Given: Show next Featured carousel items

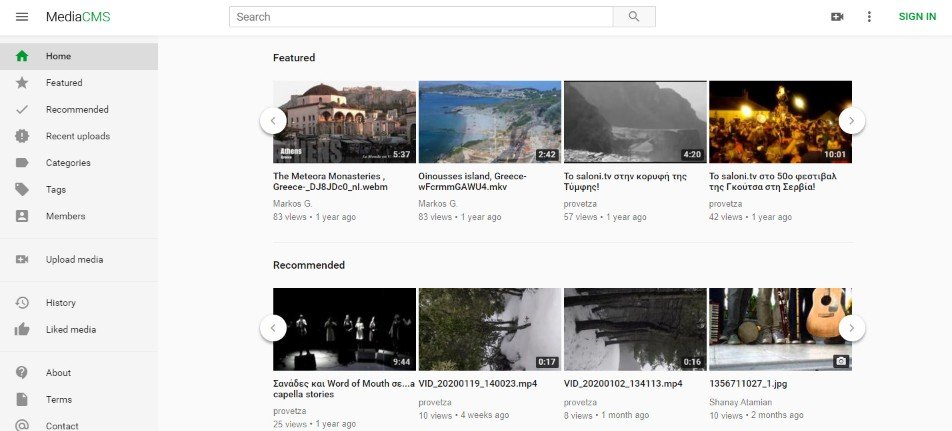Looking at the screenshot, I should click(852, 121).
